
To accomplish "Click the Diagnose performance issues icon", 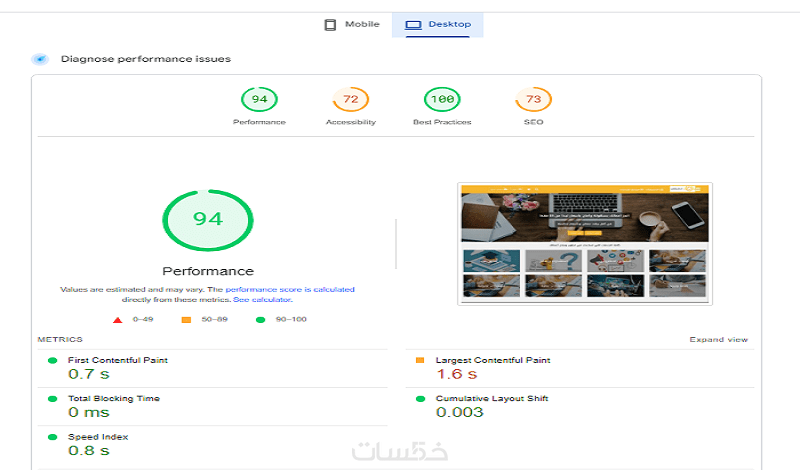I will pos(40,59).
